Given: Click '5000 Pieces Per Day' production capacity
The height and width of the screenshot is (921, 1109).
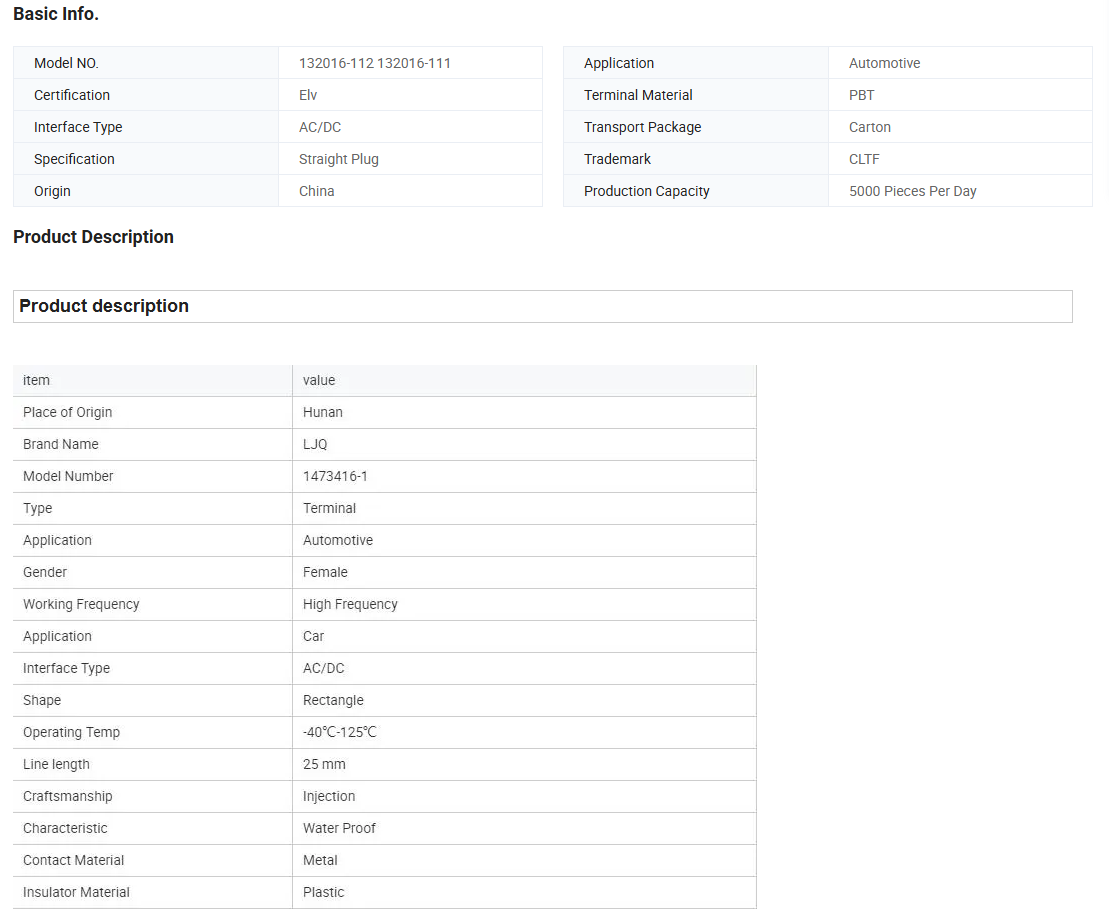Looking at the screenshot, I should coord(912,191).
